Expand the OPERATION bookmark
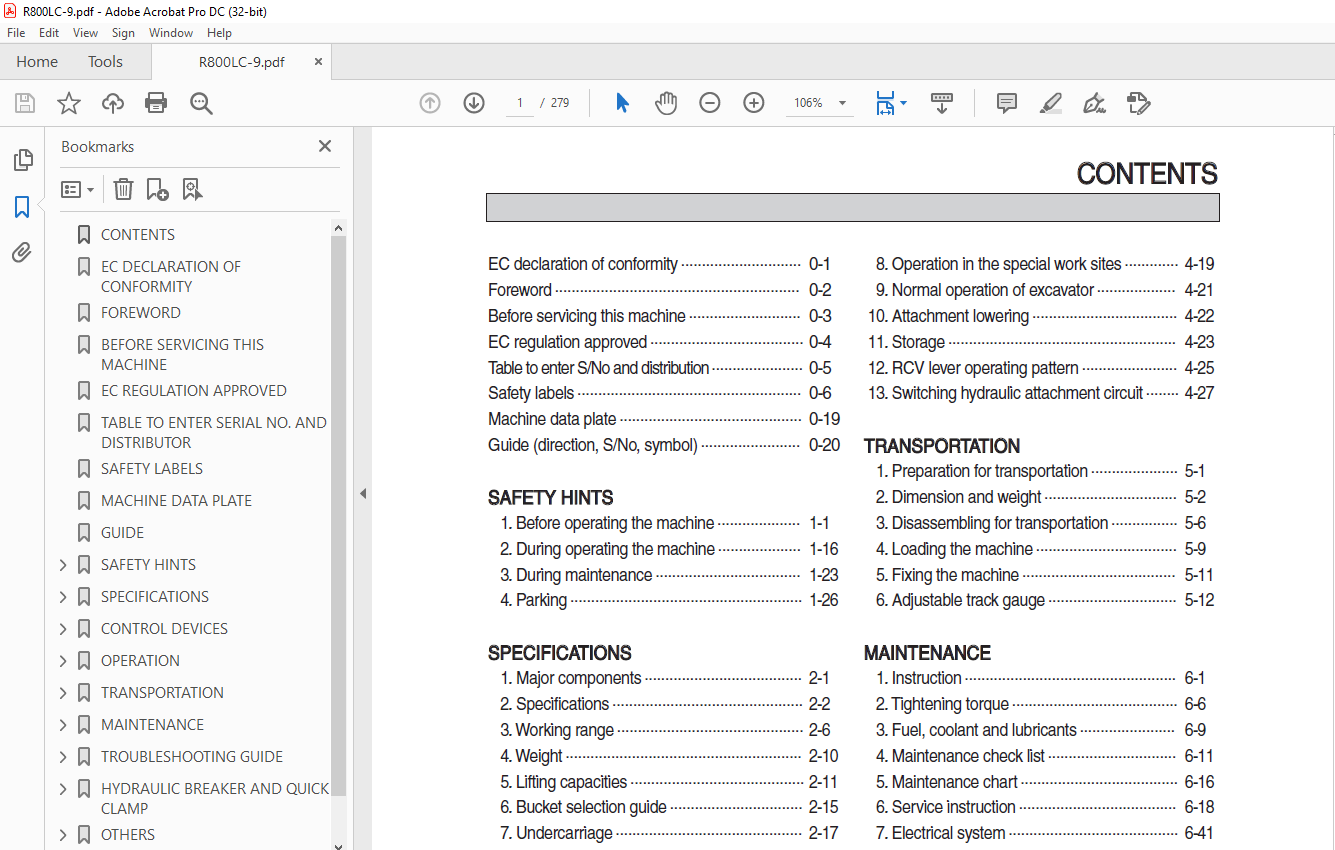Viewport: 1335px width, 850px height. click(x=63, y=661)
